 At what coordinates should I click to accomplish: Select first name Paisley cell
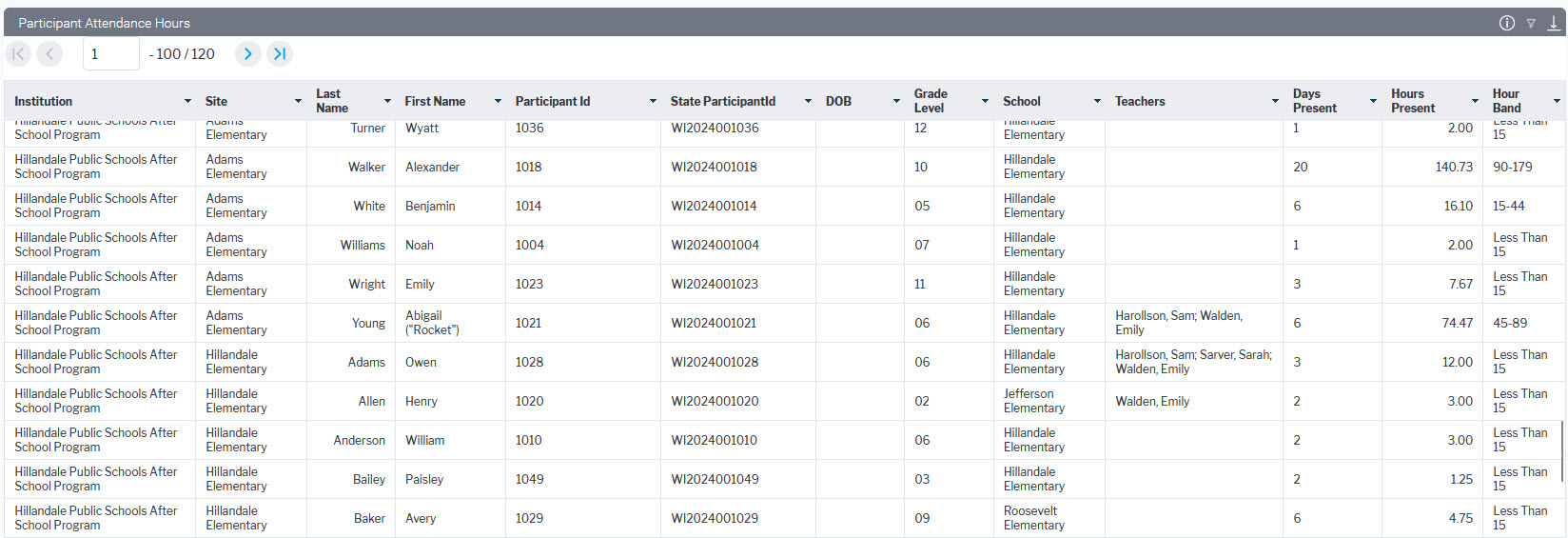[x=450, y=479]
